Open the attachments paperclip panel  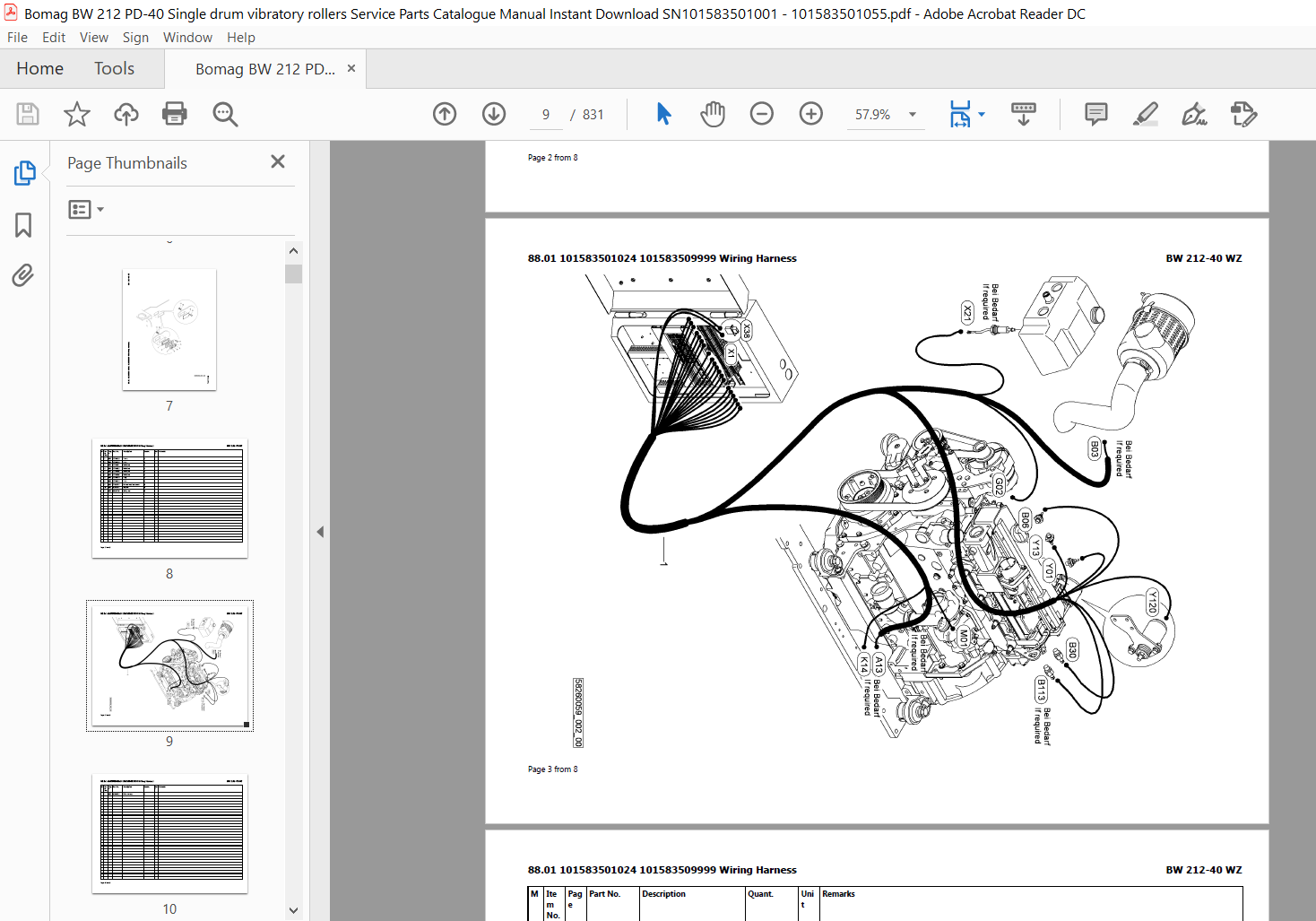(x=23, y=275)
